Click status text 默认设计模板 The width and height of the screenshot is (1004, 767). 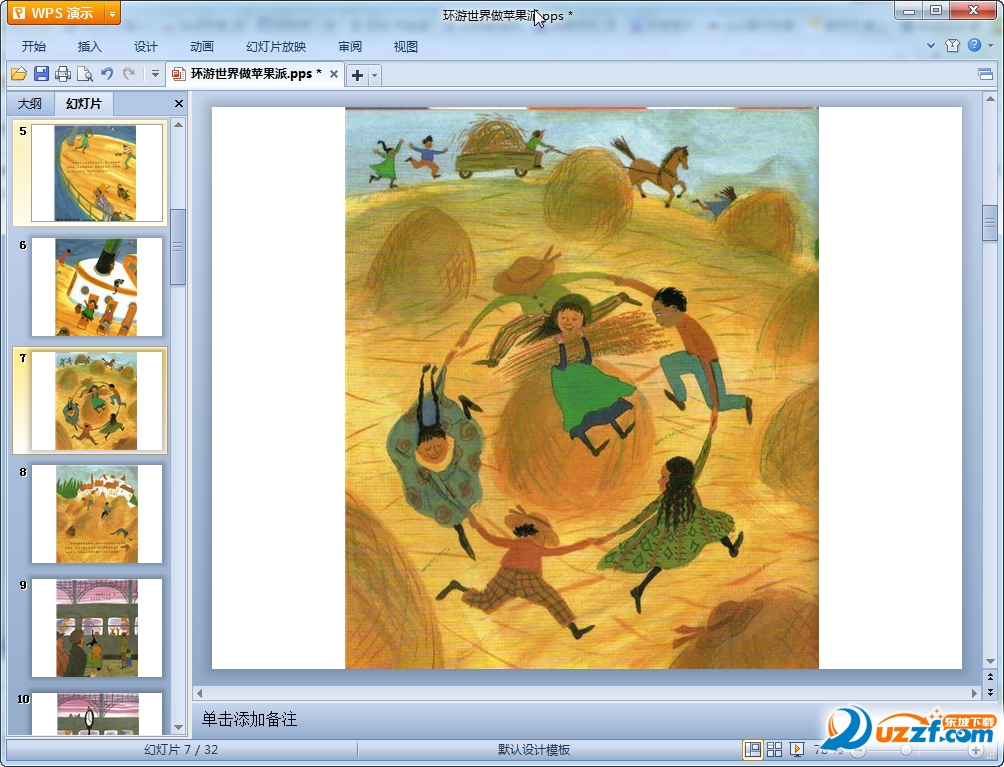[x=534, y=750]
